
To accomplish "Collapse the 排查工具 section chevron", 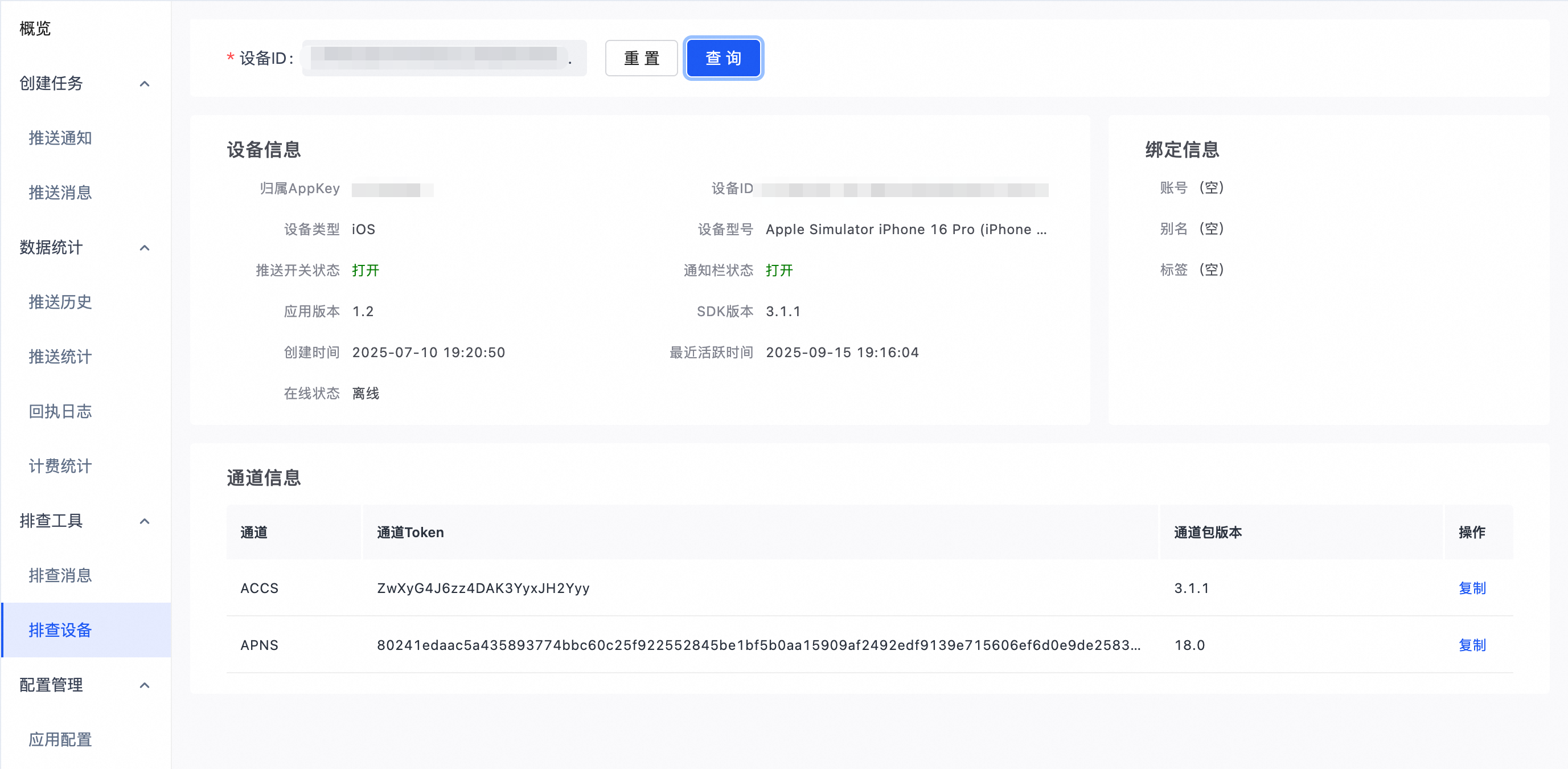I will click(x=144, y=521).
